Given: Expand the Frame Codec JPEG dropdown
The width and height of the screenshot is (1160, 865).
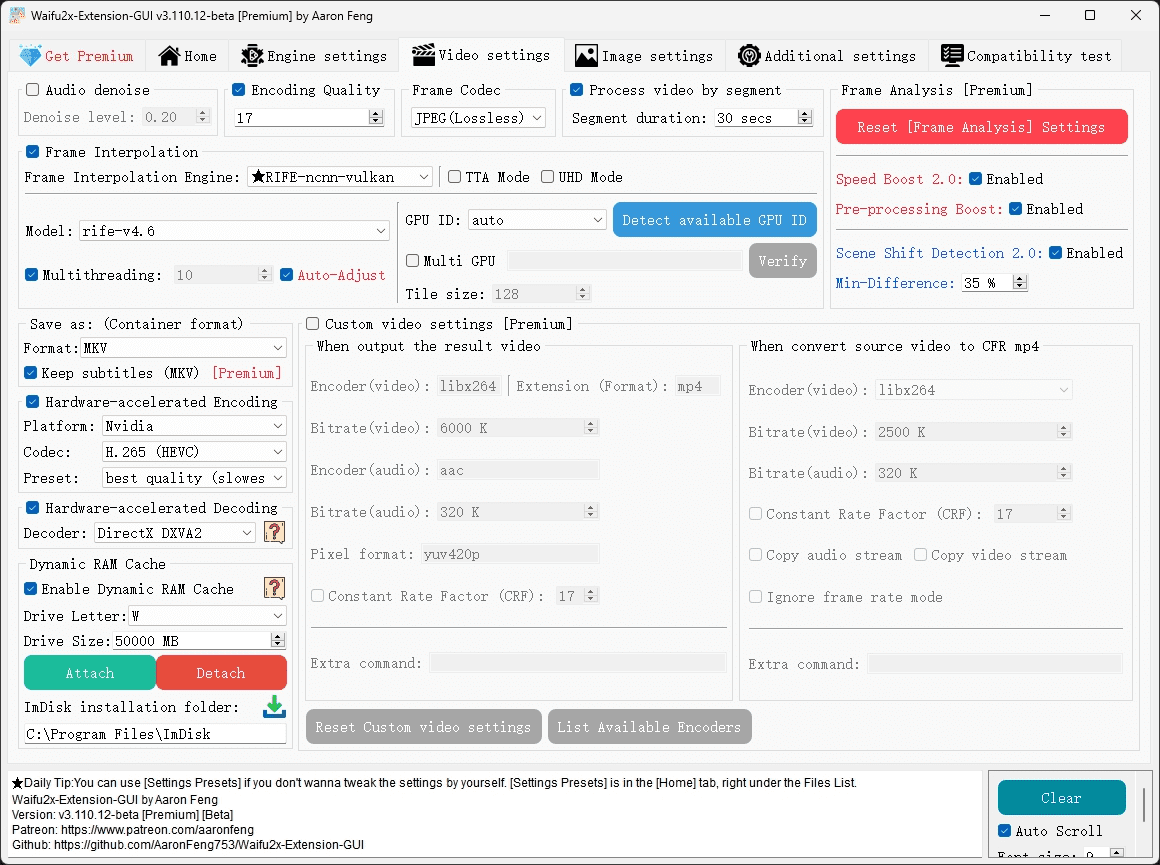Looking at the screenshot, I should pyautogui.click(x=478, y=118).
